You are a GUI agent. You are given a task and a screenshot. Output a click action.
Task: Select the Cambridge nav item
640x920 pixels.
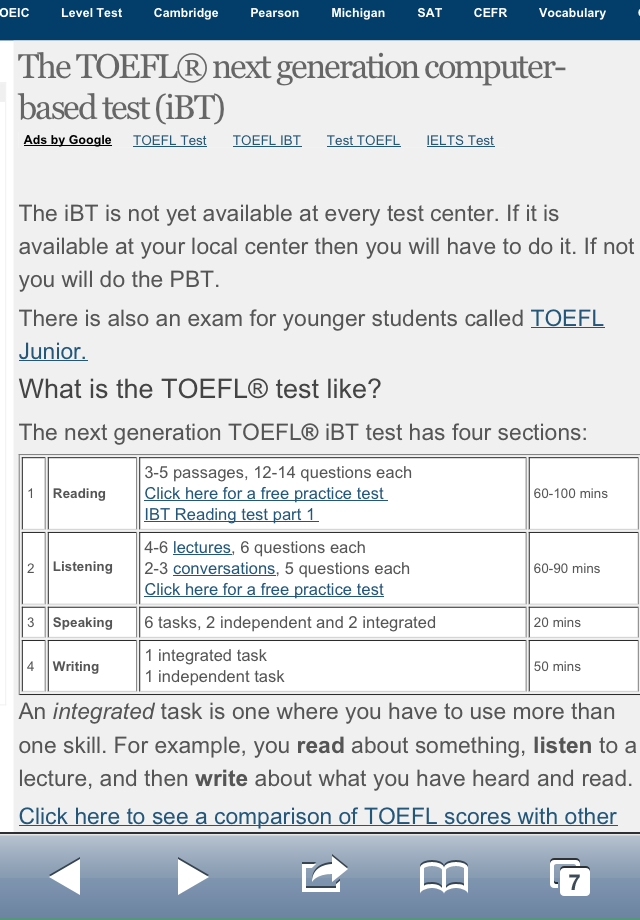coord(186,13)
